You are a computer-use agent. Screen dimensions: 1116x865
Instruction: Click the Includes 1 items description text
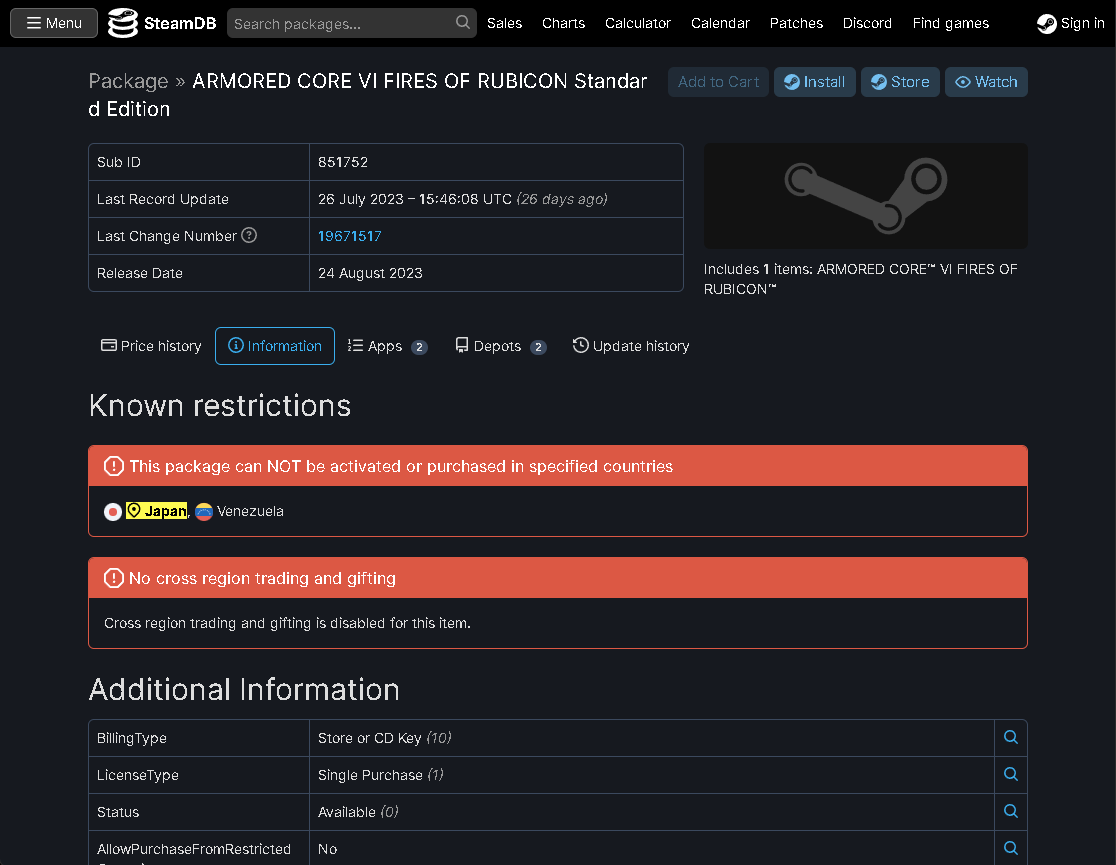(860, 279)
